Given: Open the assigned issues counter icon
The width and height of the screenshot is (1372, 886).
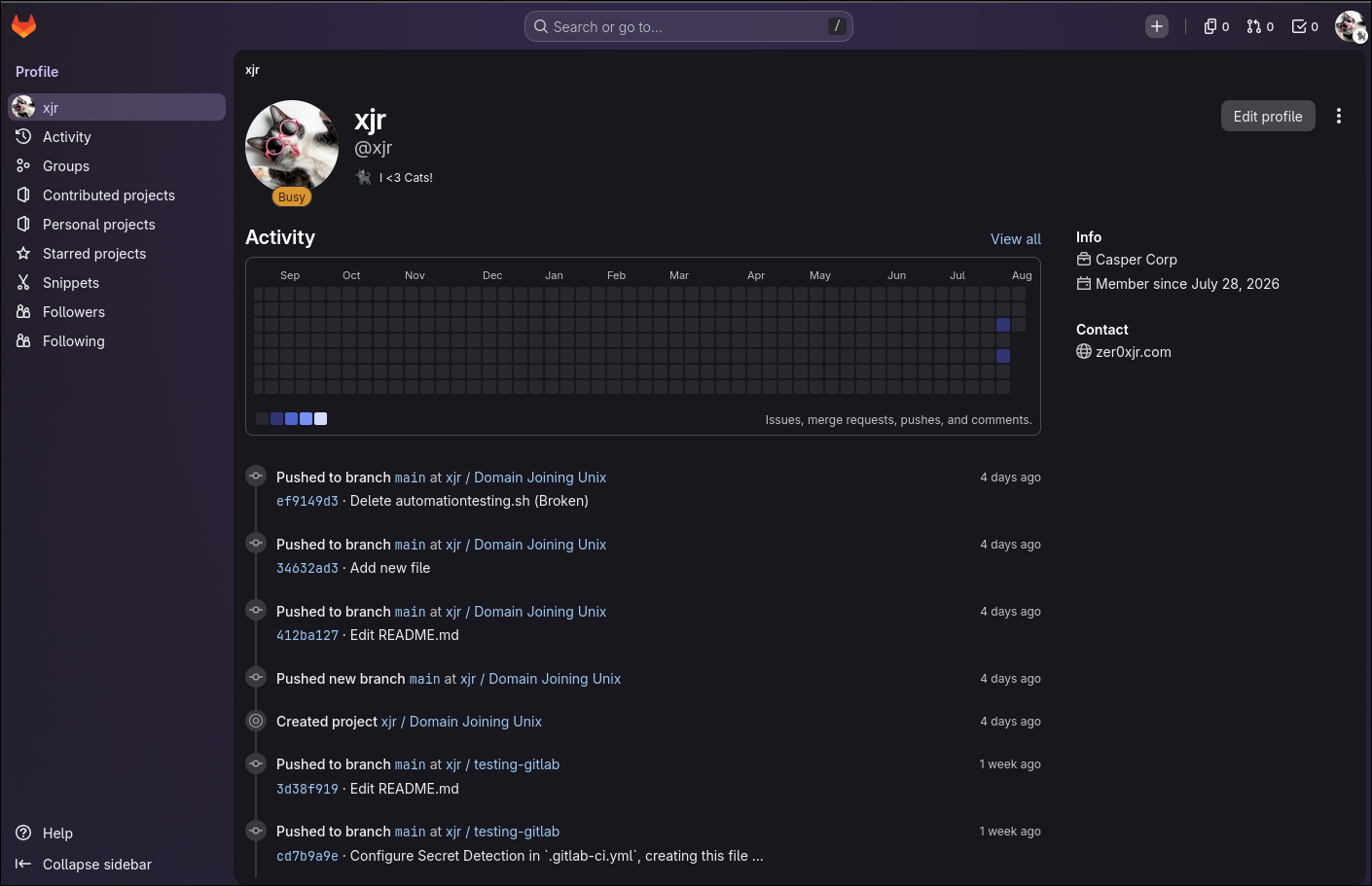Looking at the screenshot, I should pyautogui.click(x=1216, y=26).
